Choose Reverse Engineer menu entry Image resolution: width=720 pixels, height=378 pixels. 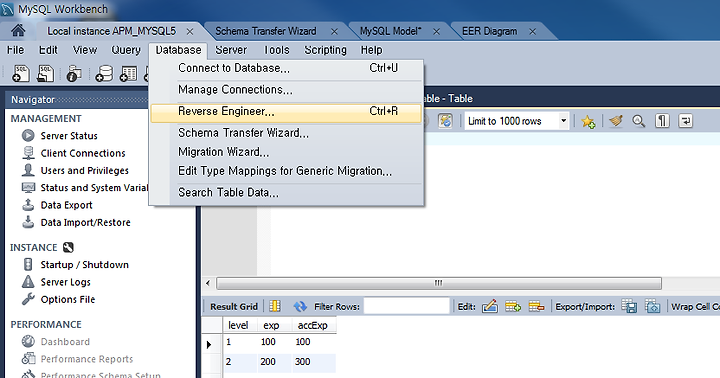[286, 113]
